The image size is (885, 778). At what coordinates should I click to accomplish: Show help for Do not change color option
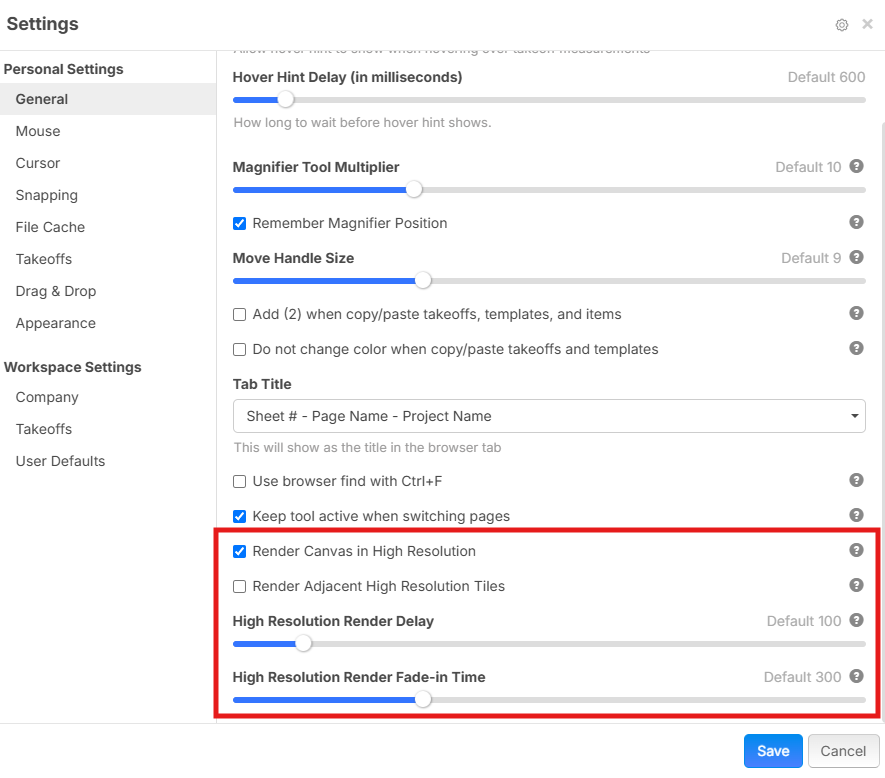[x=856, y=348]
